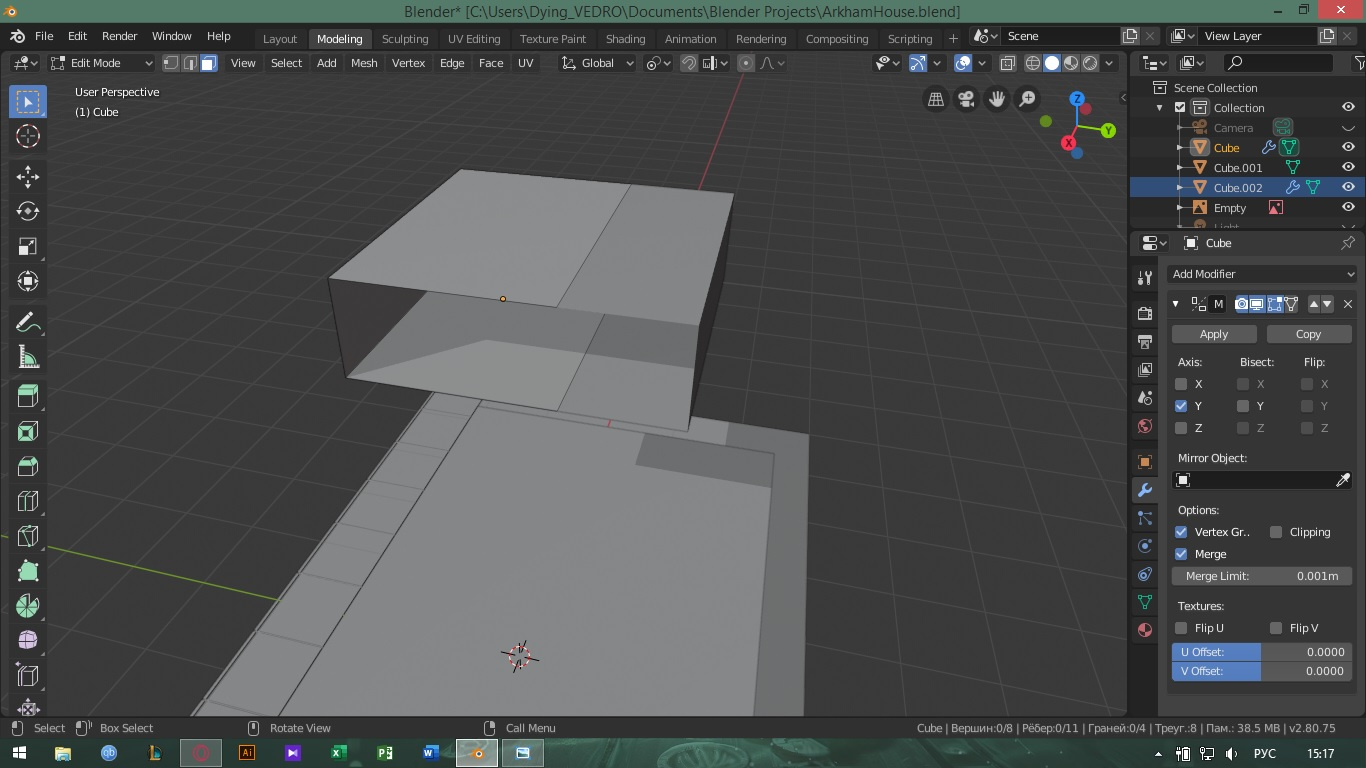Open the World properties tab
Screen dimensions: 1366x768
tap(1145, 426)
